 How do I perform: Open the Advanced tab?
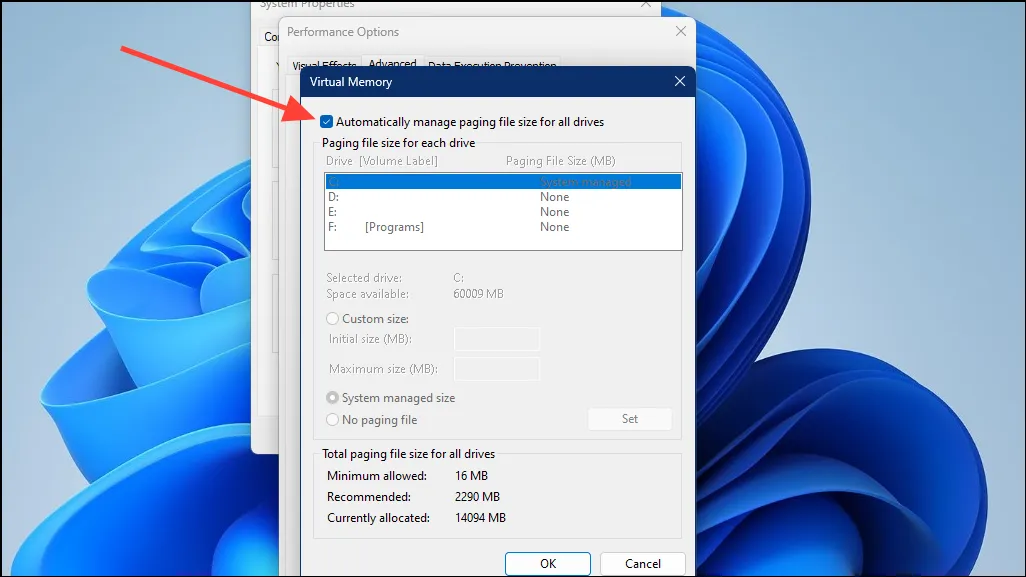pos(392,63)
